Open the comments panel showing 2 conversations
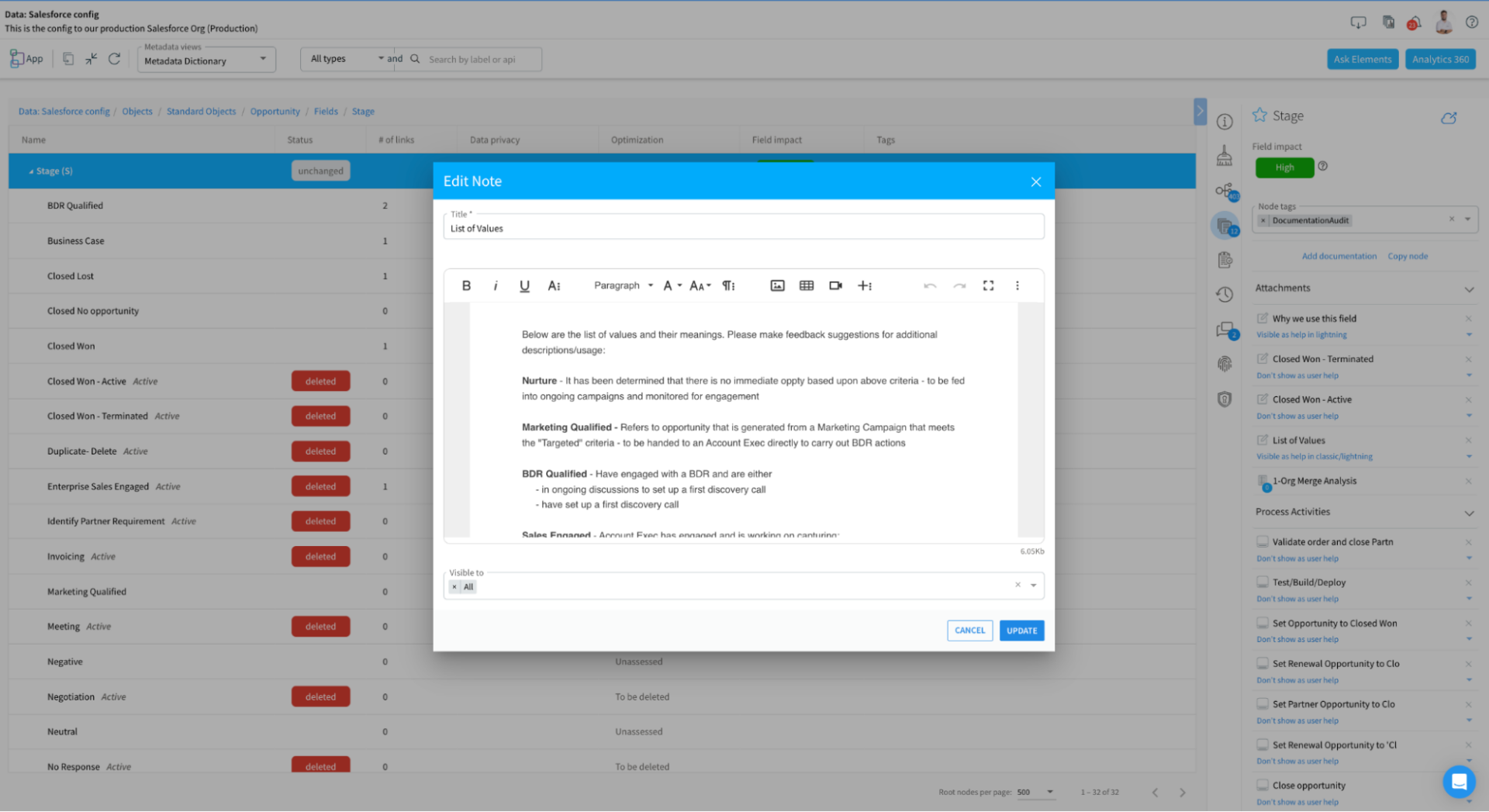1489x812 pixels. pyautogui.click(x=1225, y=330)
